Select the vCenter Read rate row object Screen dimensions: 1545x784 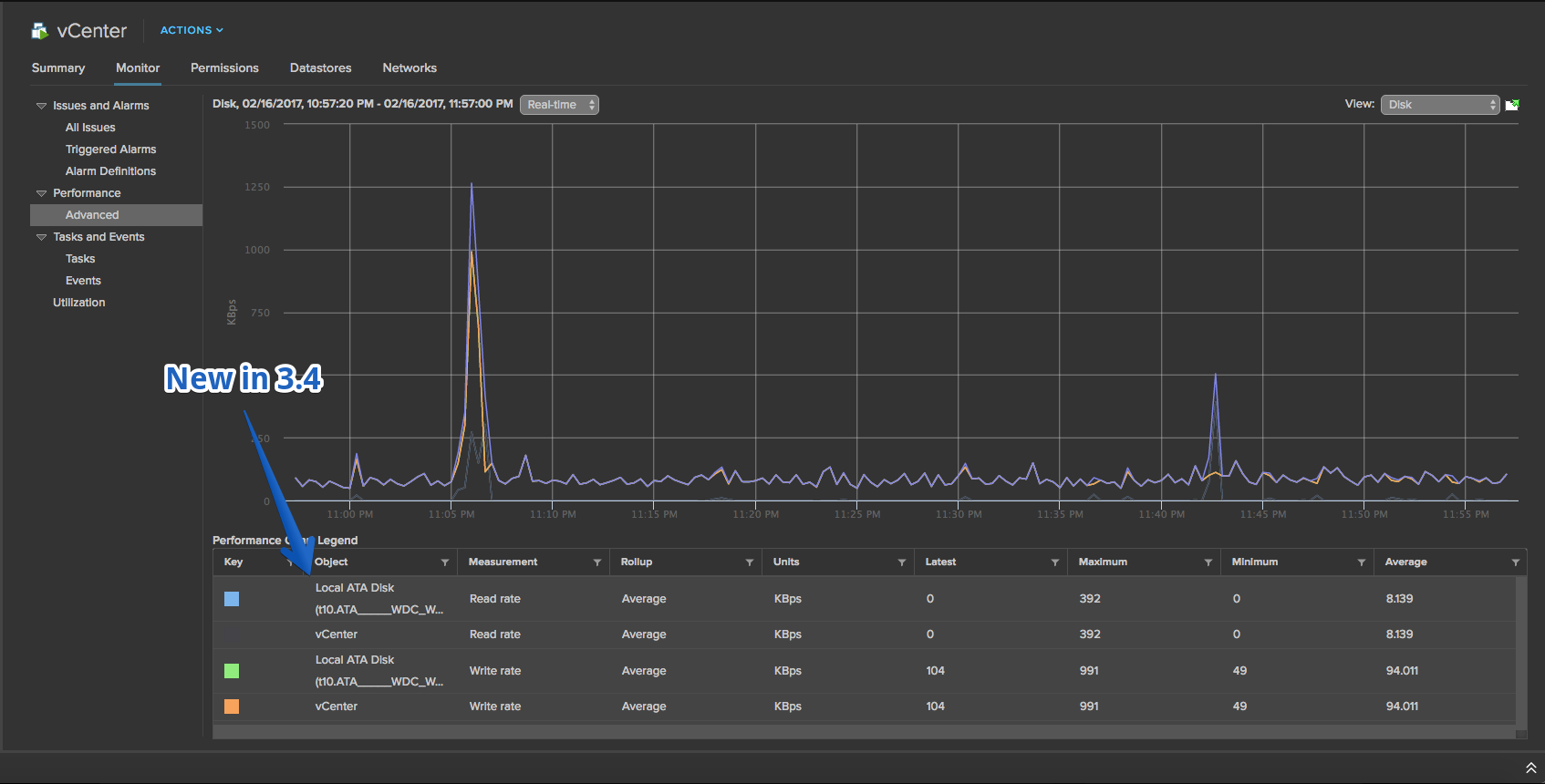[x=337, y=634]
